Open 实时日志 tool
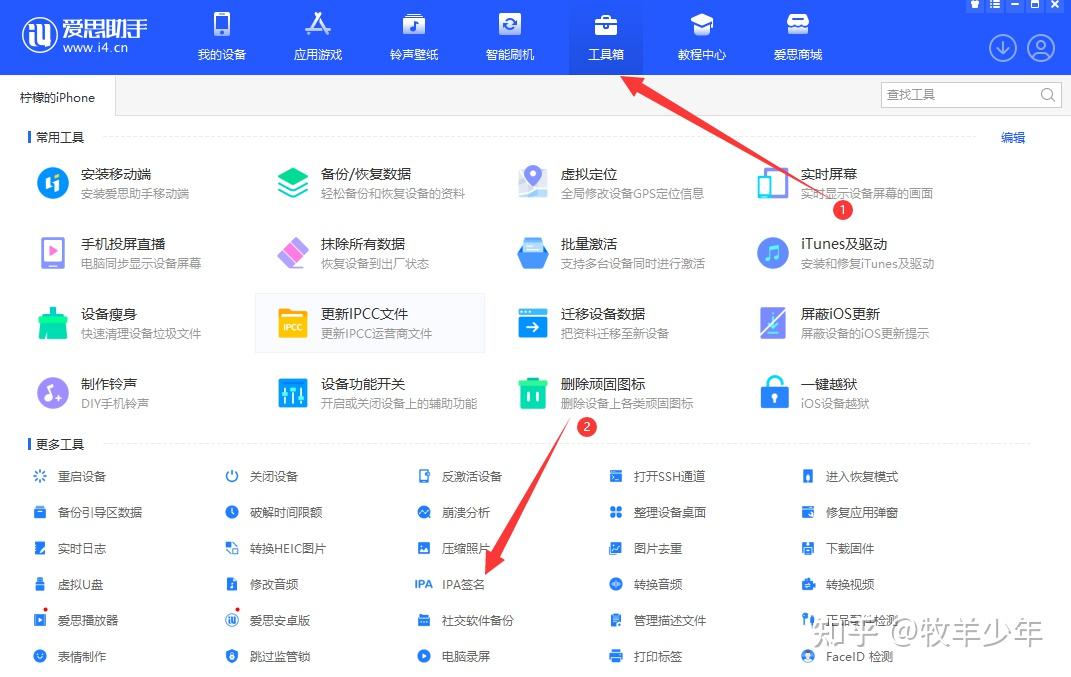Viewport: 1071px width, 677px height. pos(70,549)
